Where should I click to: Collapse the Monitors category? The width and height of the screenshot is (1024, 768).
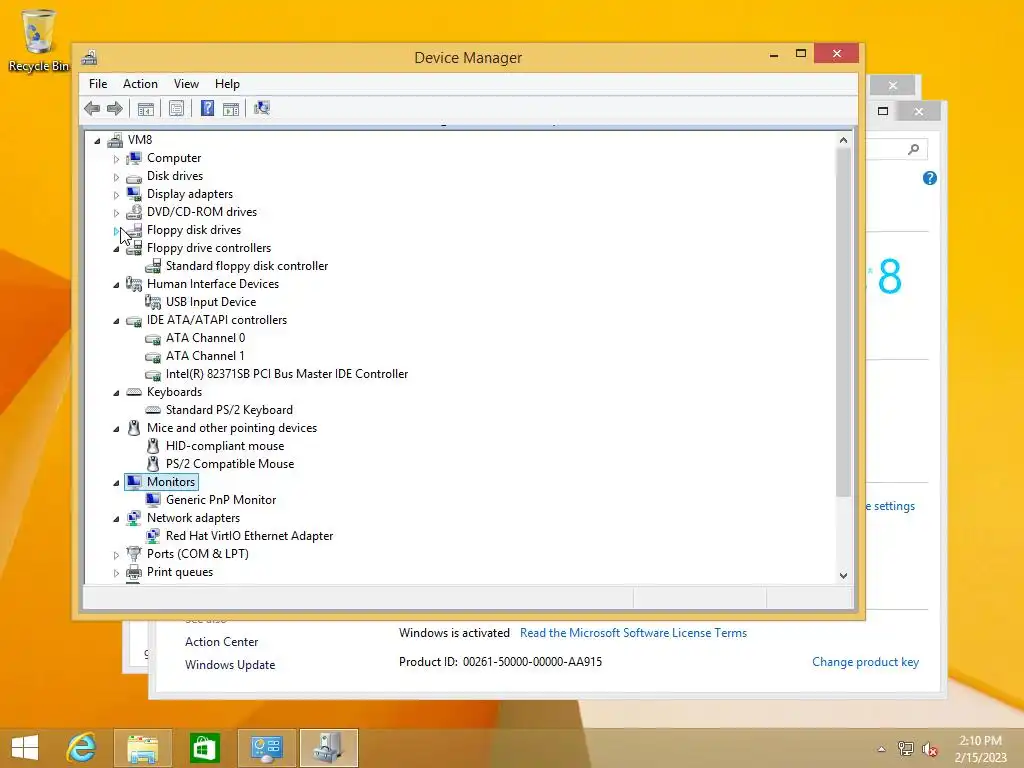point(116,483)
